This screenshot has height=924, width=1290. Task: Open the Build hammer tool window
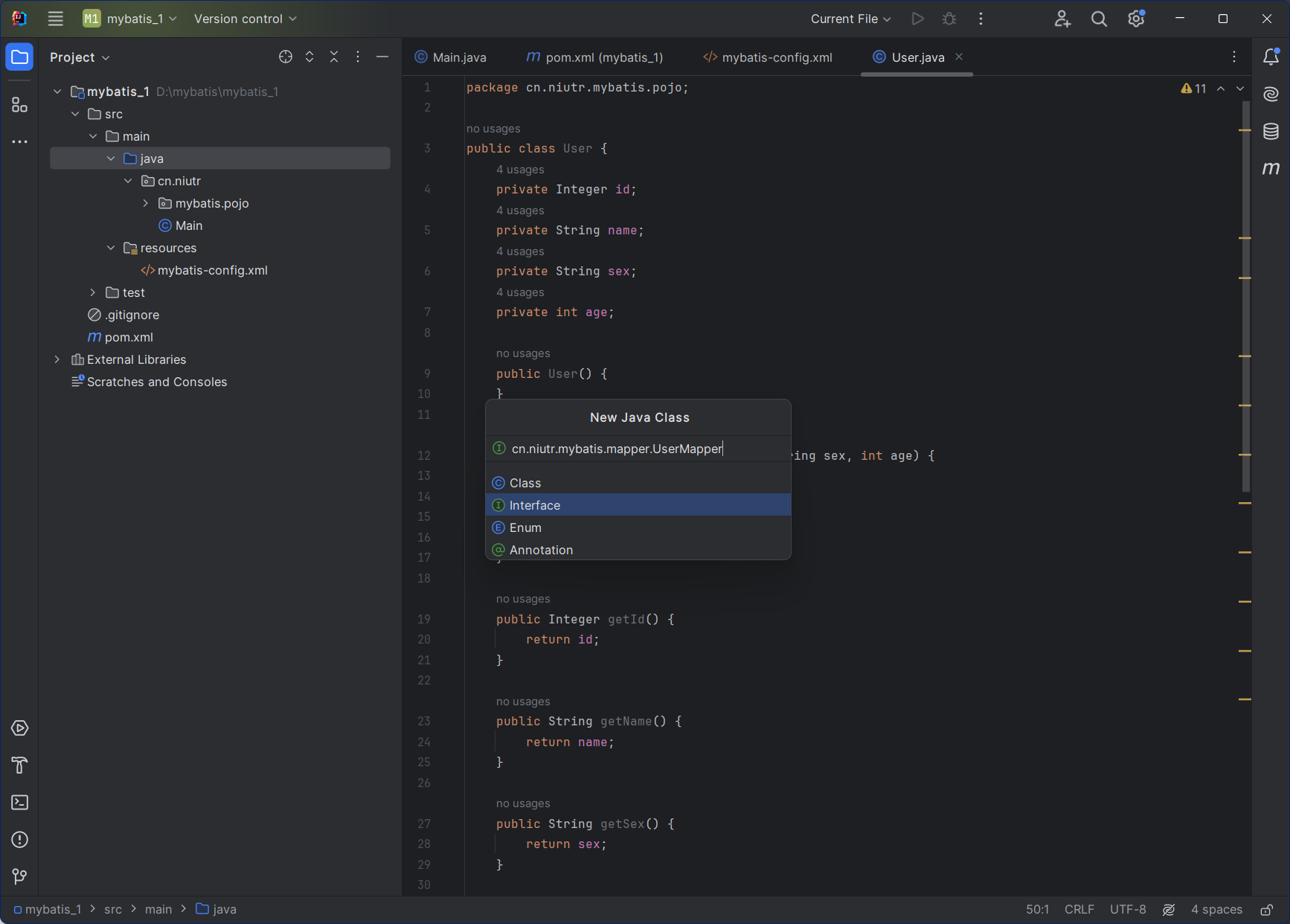[x=19, y=766]
